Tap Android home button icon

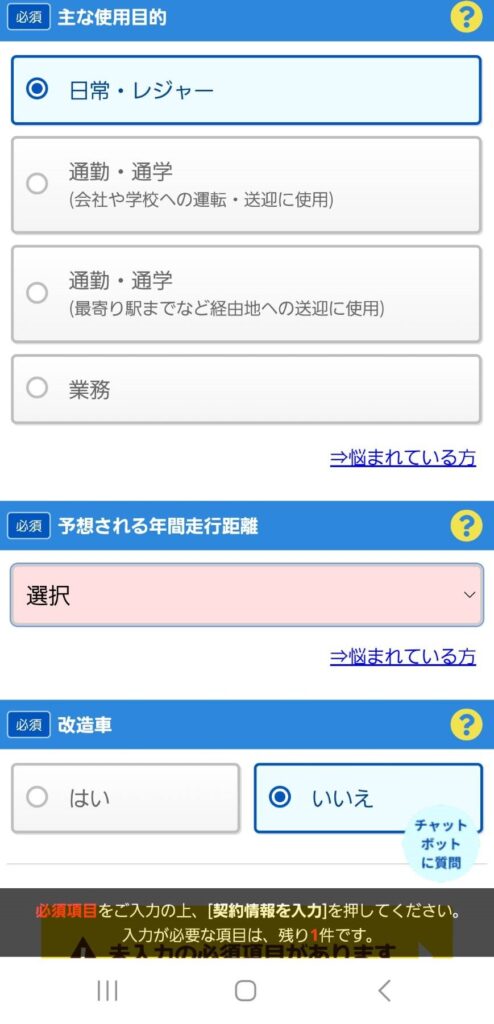[246, 991]
